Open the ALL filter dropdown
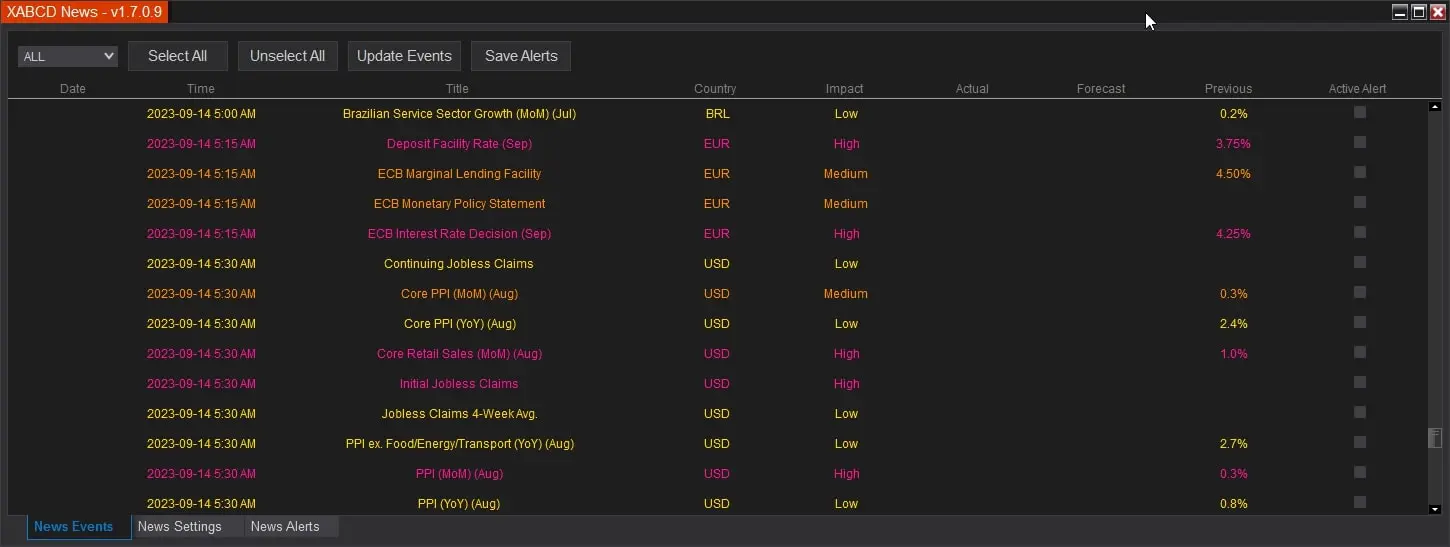 [x=67, y=57]
